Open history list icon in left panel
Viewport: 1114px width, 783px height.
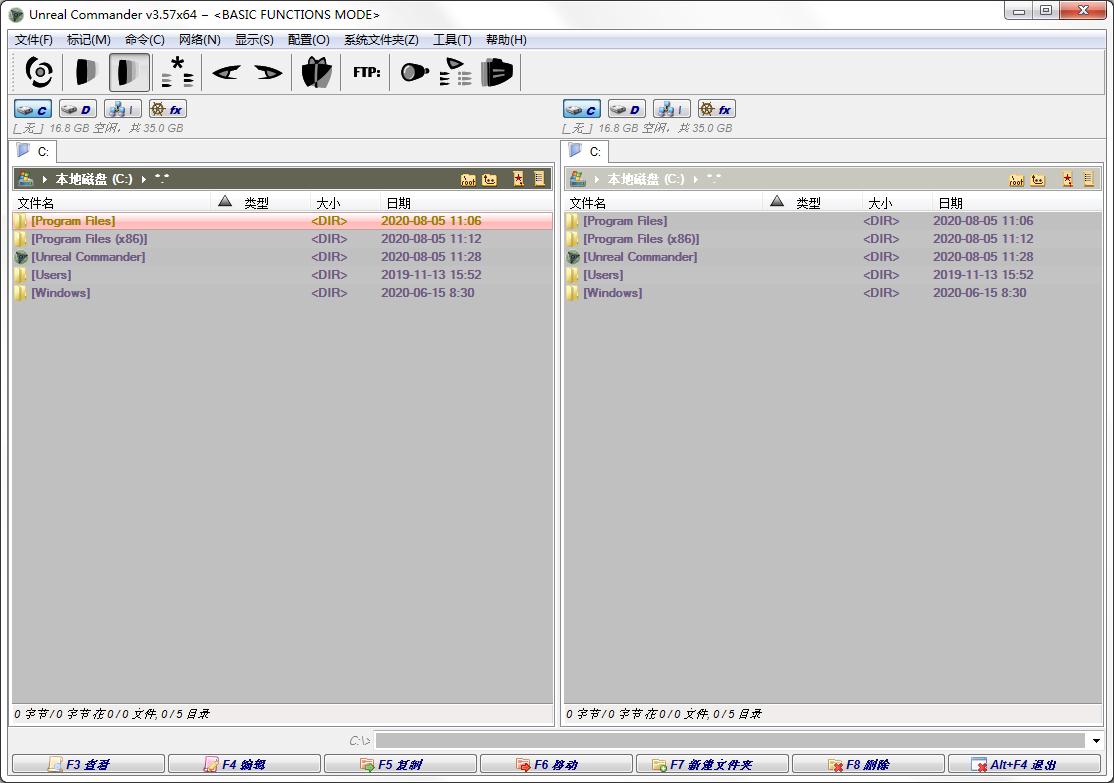(x=539, y=180)
